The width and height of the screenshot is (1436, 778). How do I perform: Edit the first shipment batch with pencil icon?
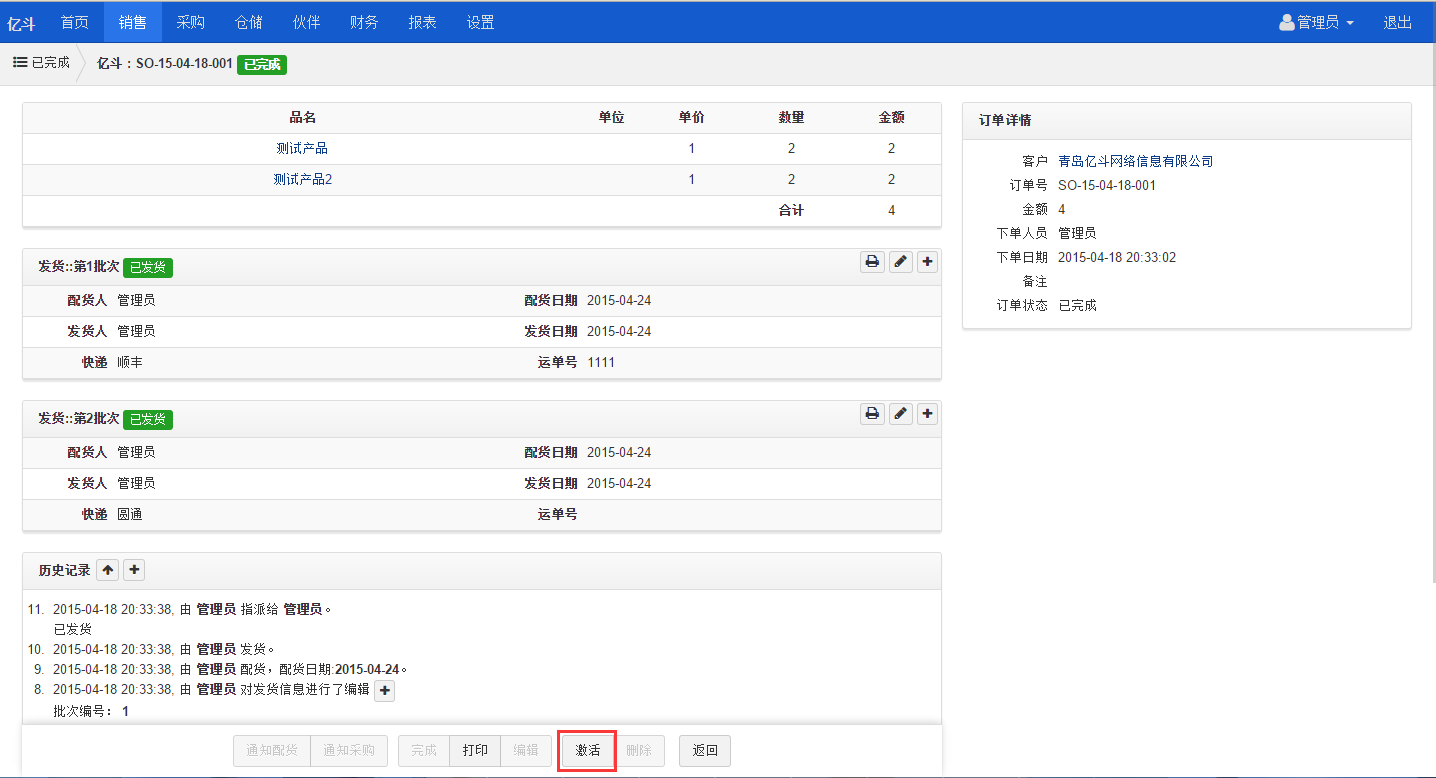coord(900,262)
